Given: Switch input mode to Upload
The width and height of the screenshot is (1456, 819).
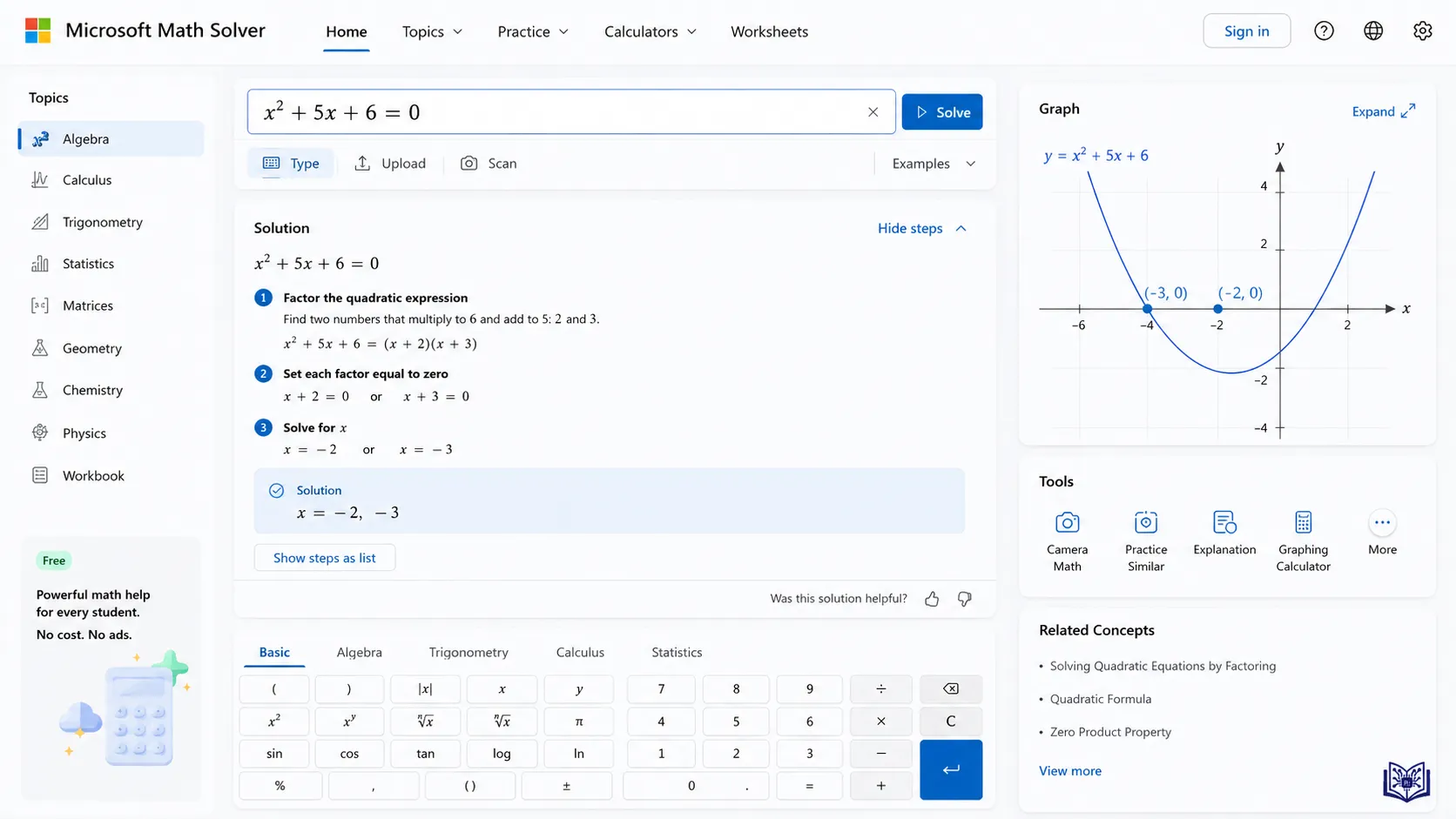Looking at the screenshot, I should point(390,164).
